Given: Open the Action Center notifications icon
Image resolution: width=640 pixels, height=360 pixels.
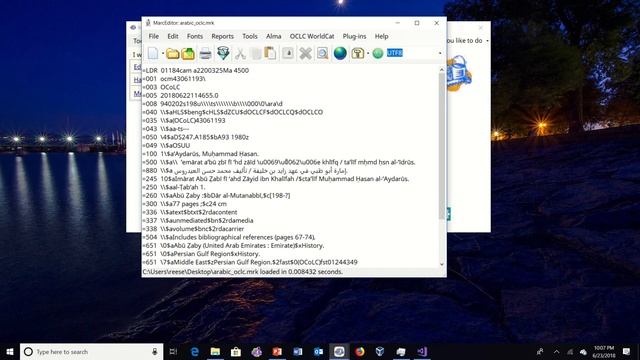Looking at the screenshot, I should [x=627, y=351].
